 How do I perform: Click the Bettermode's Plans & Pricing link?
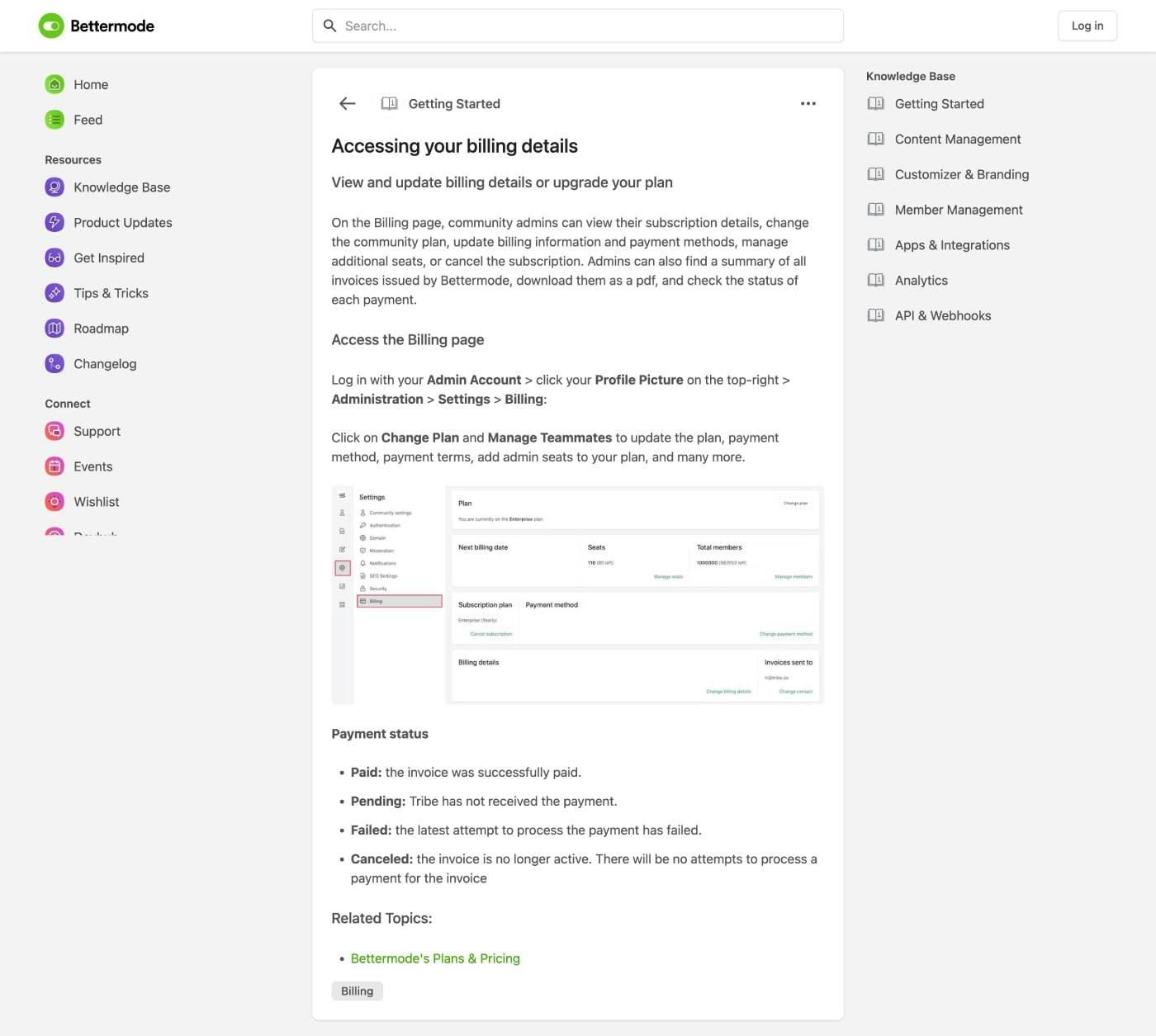435,958
